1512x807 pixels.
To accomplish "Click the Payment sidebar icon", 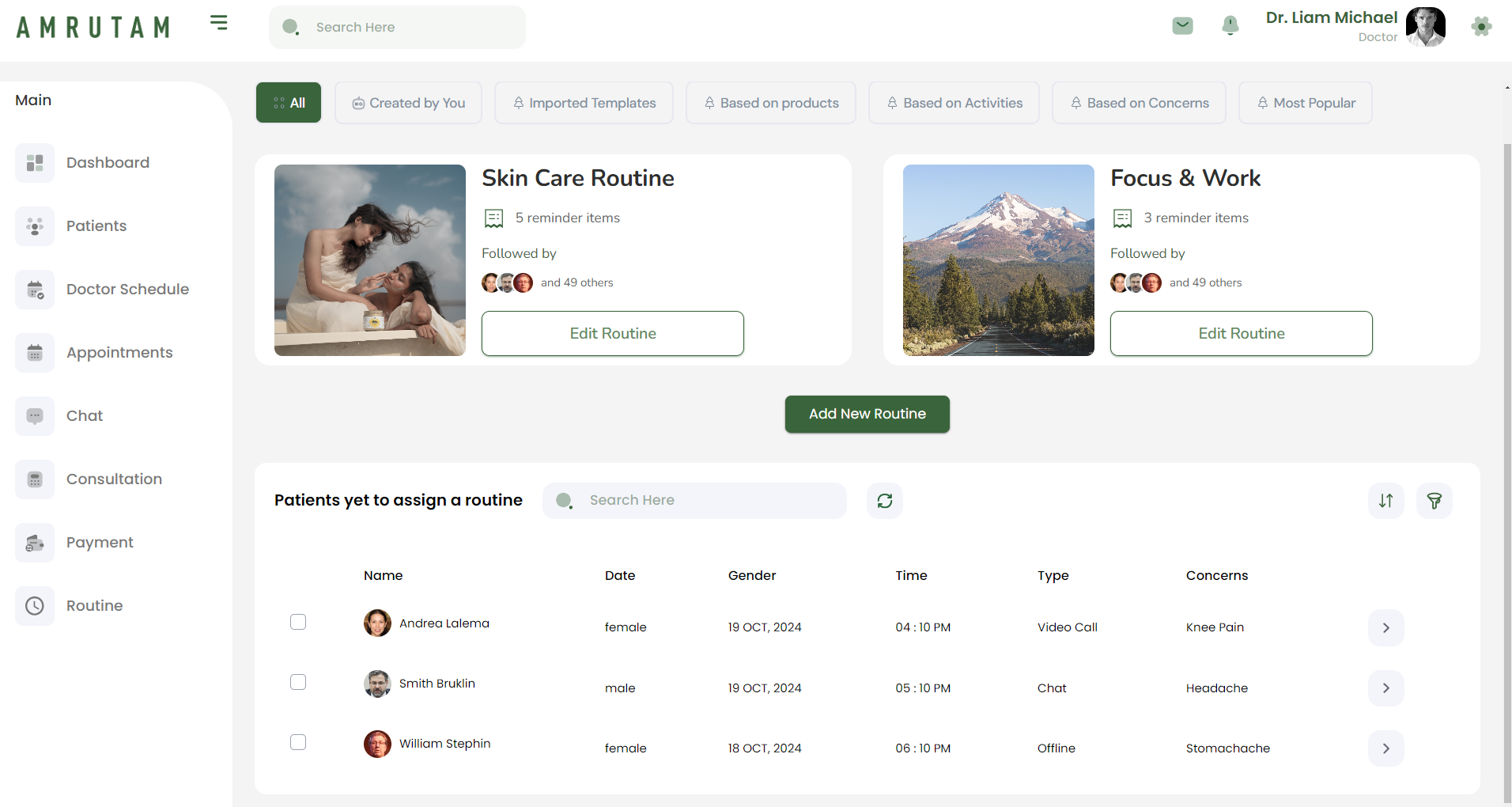I will [35, 543].
